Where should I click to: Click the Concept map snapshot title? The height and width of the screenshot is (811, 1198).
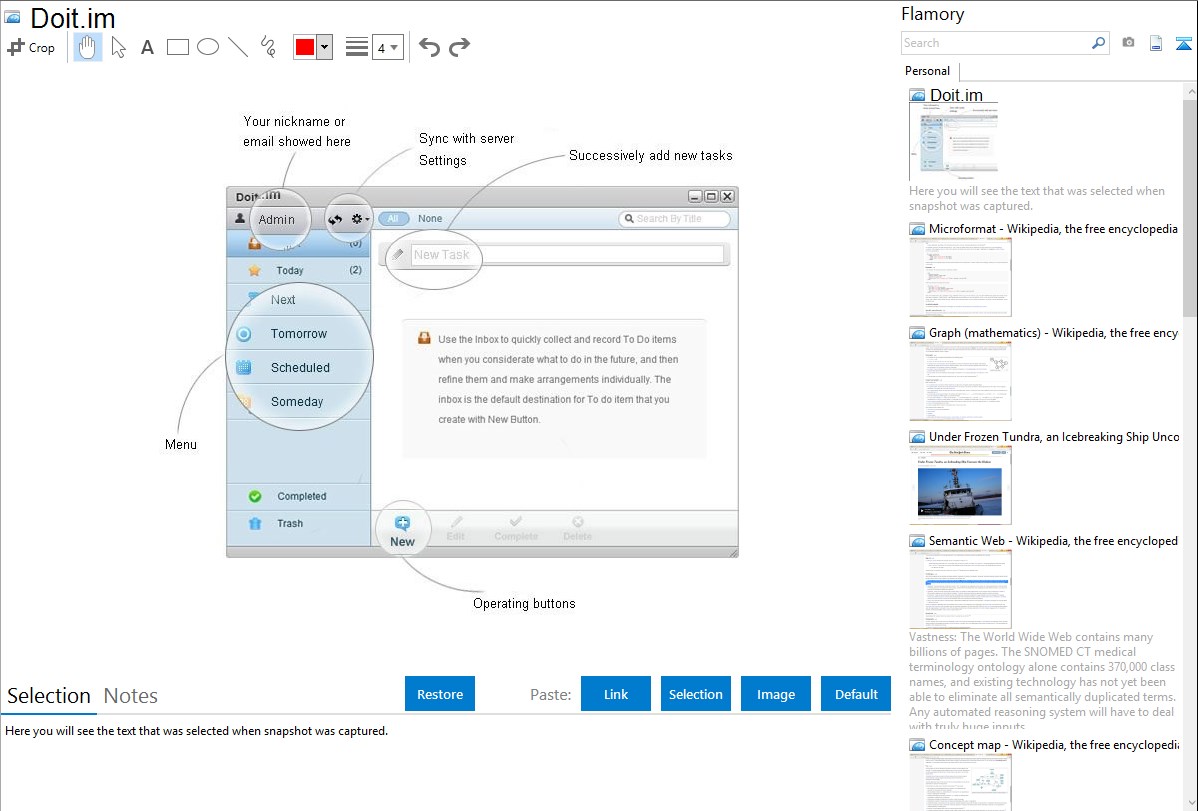pos(1054,744)
